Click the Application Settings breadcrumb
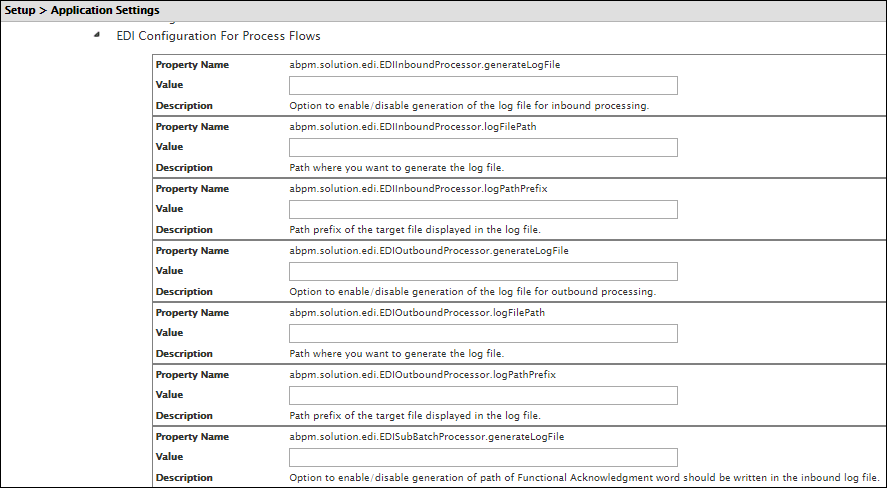Viewport: 887px width, 488px height. click(x=108, y=10)
